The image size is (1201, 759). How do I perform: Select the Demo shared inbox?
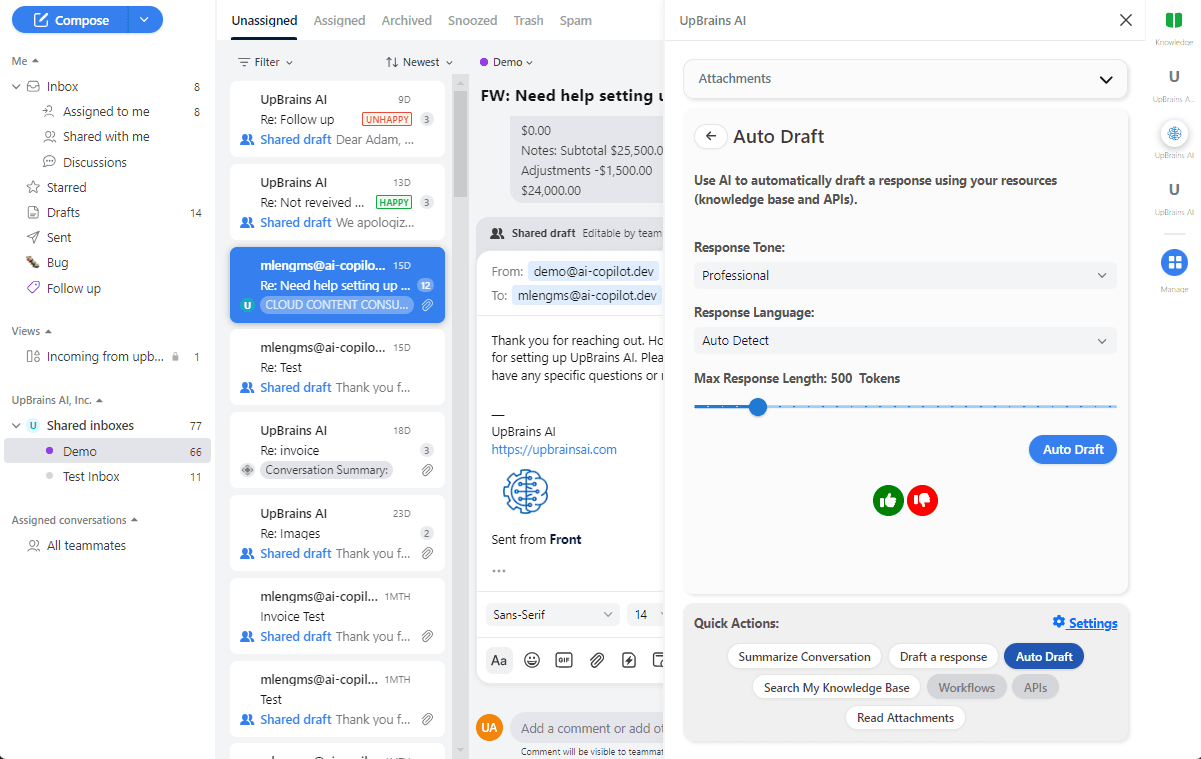pyautogui.click(x=107, y=451)
